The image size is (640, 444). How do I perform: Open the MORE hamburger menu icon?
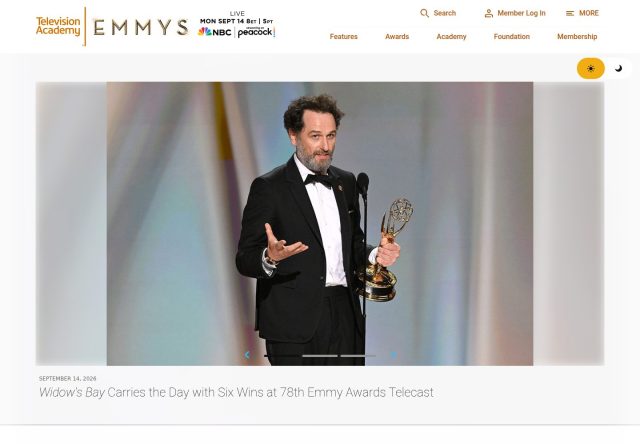(570, 13)
